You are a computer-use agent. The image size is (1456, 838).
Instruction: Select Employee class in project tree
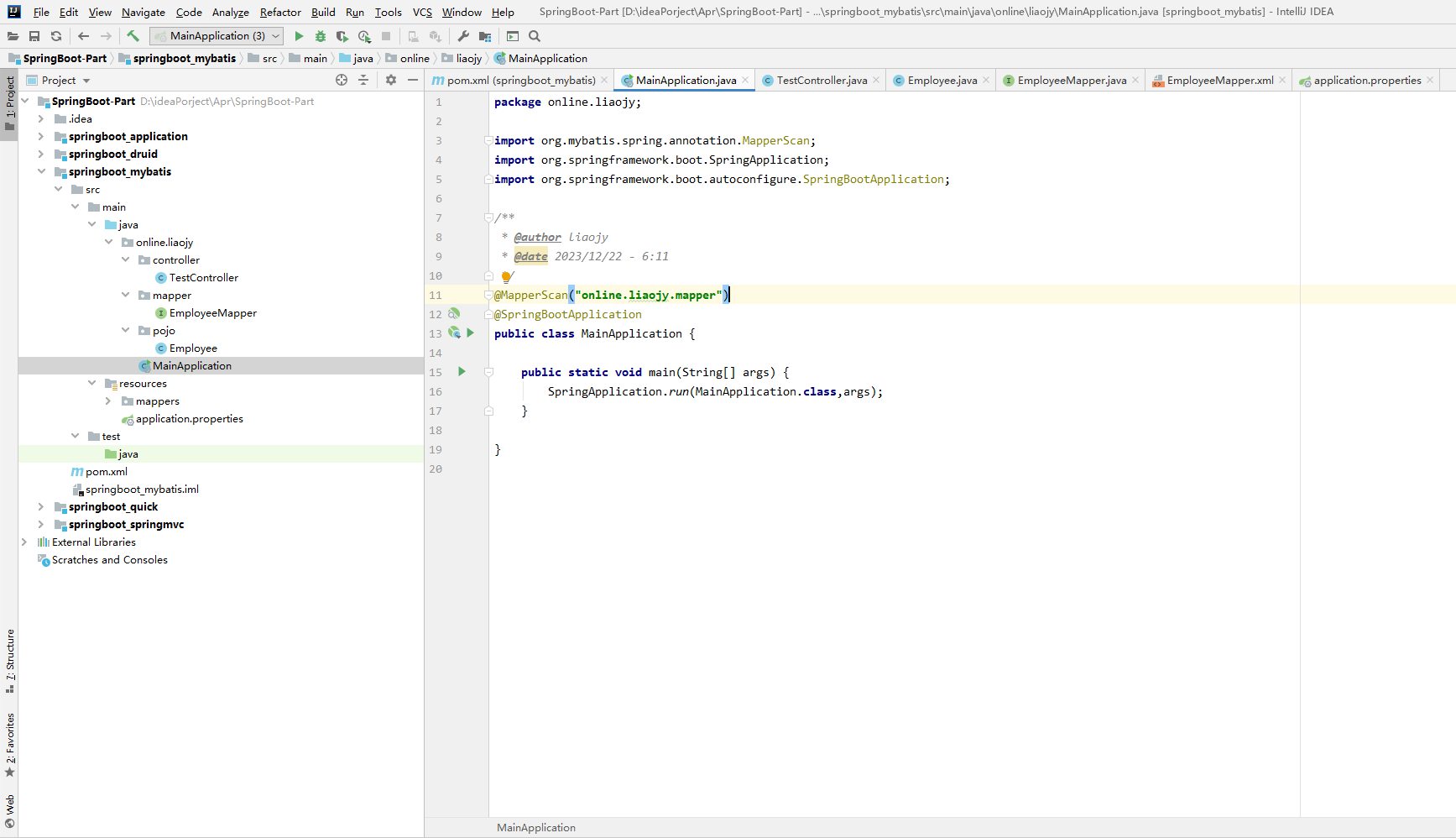pos(193,348)
